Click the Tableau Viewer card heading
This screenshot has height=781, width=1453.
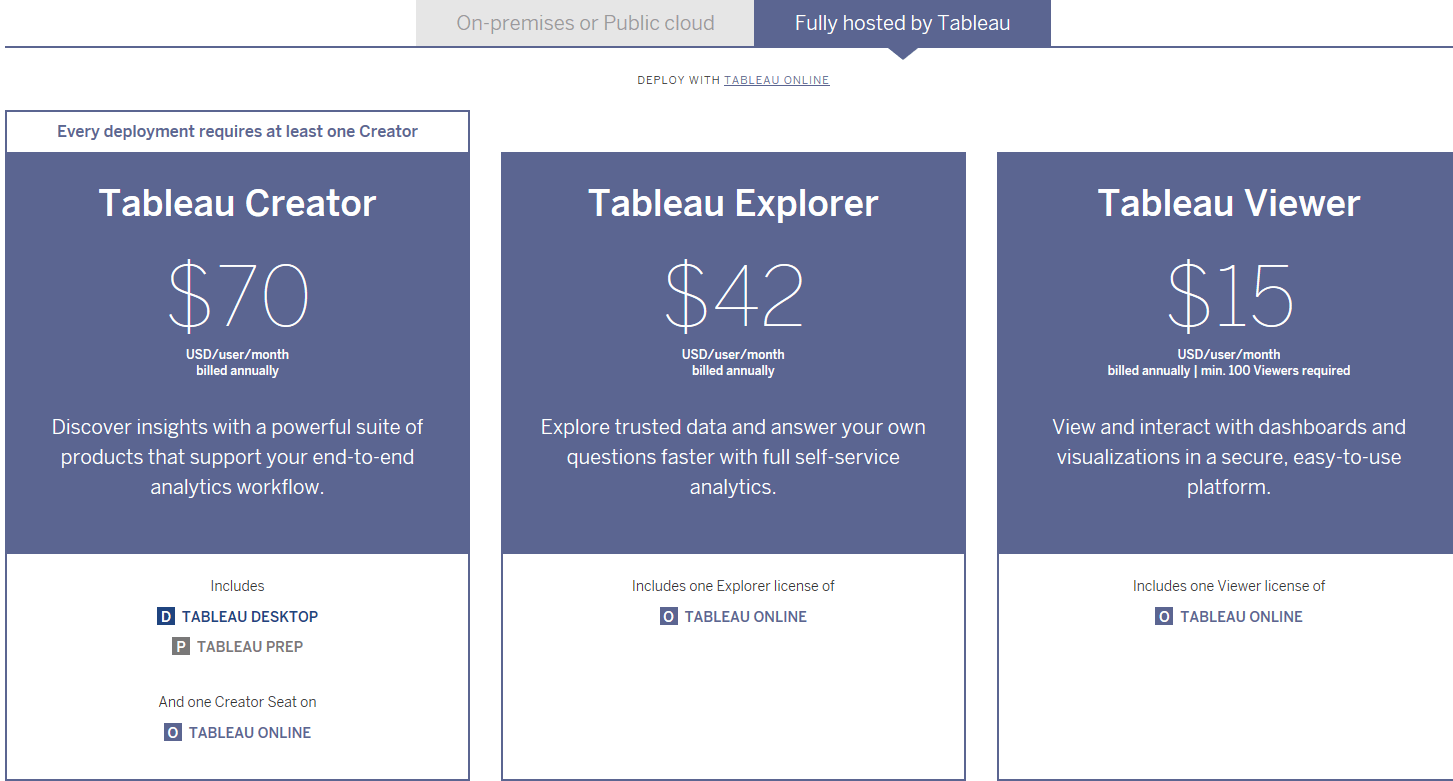[1229, 203]
